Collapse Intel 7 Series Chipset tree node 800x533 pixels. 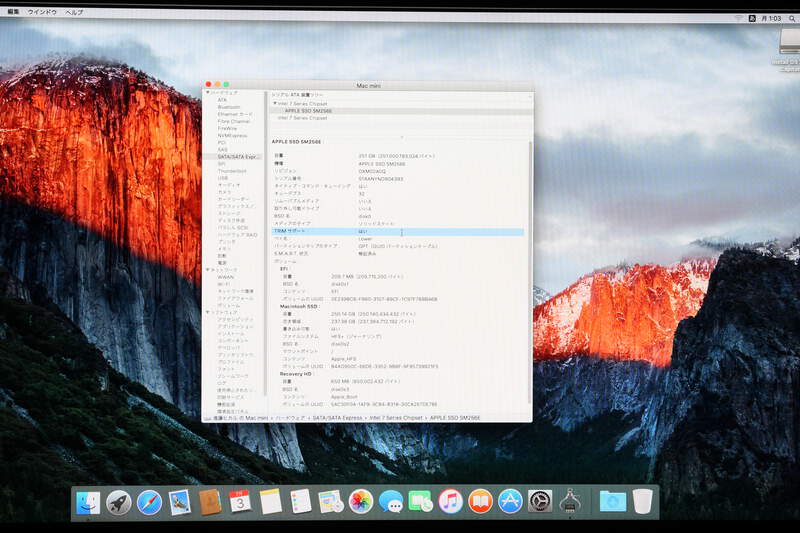(275, 104)
